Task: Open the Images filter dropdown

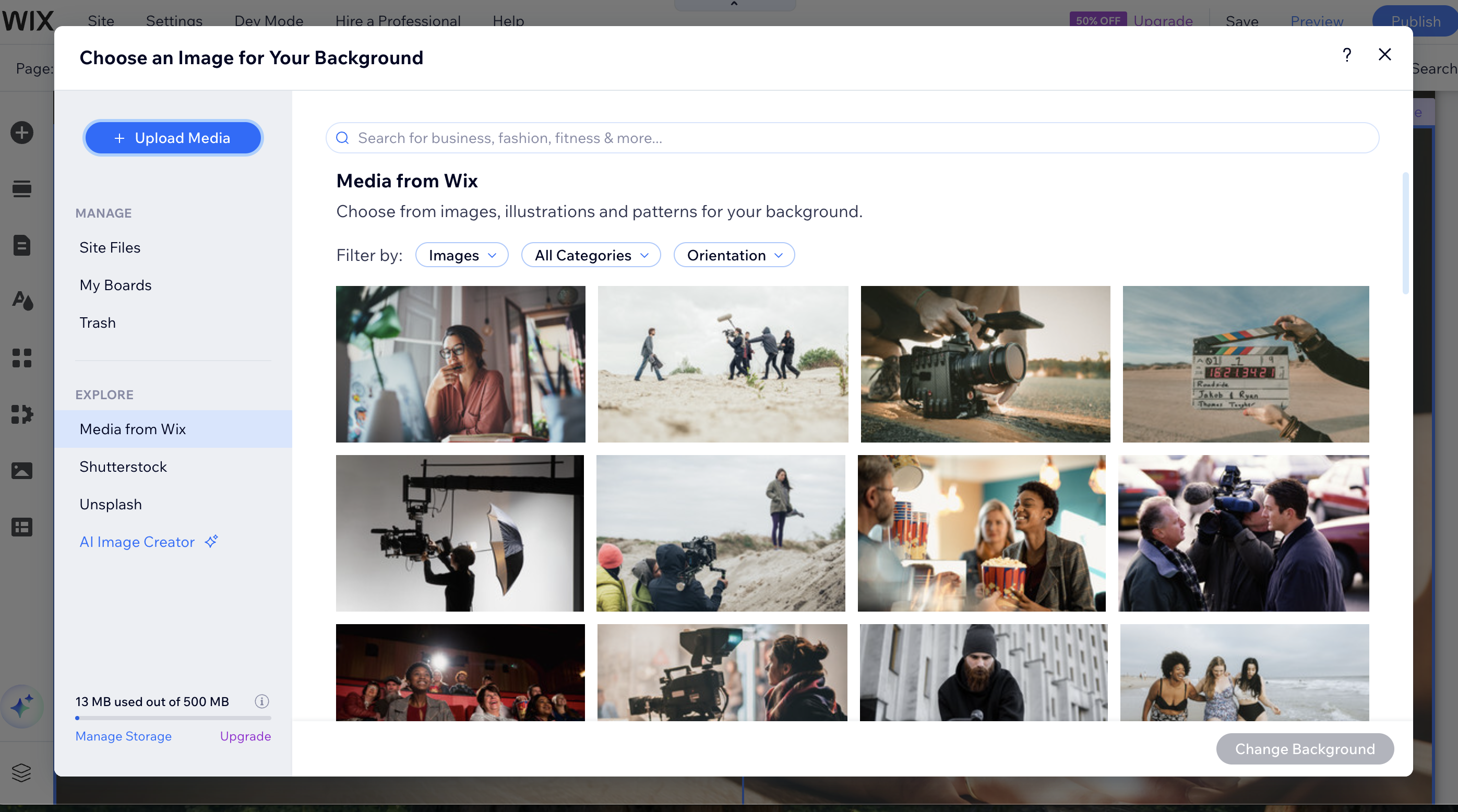Action: 462,255
